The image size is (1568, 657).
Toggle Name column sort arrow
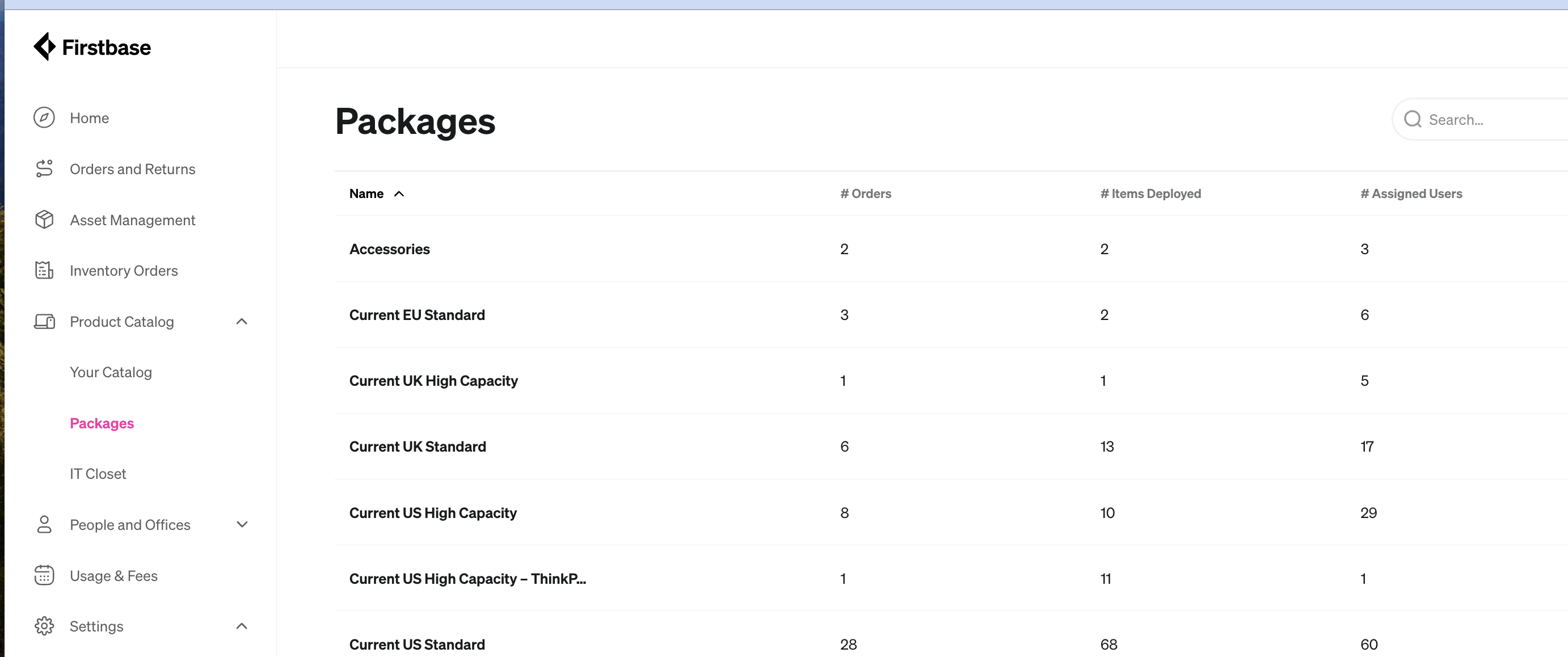(399, 193)
